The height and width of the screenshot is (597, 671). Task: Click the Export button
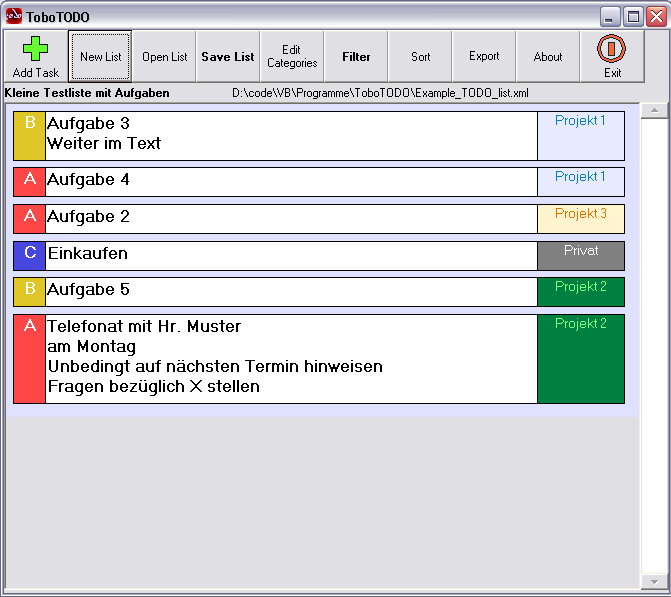click(x=484, y=57)
